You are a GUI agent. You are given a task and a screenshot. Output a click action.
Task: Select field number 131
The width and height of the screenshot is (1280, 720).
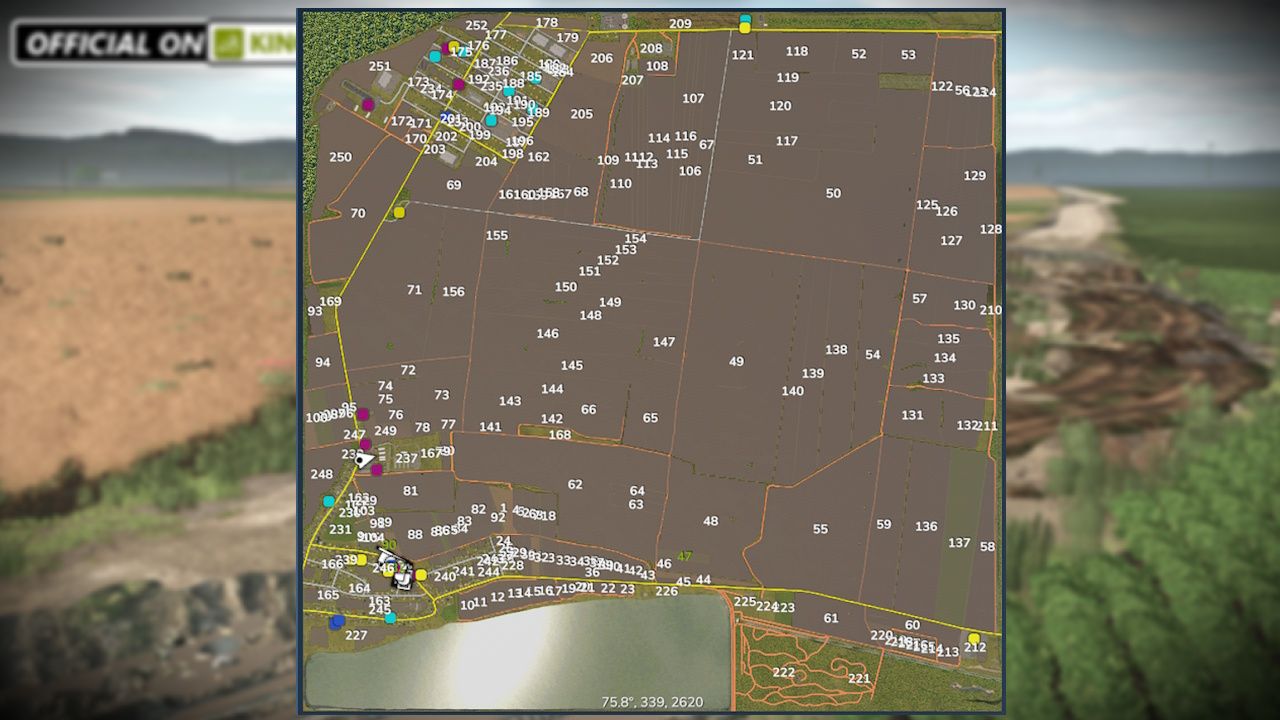[912, 415]
